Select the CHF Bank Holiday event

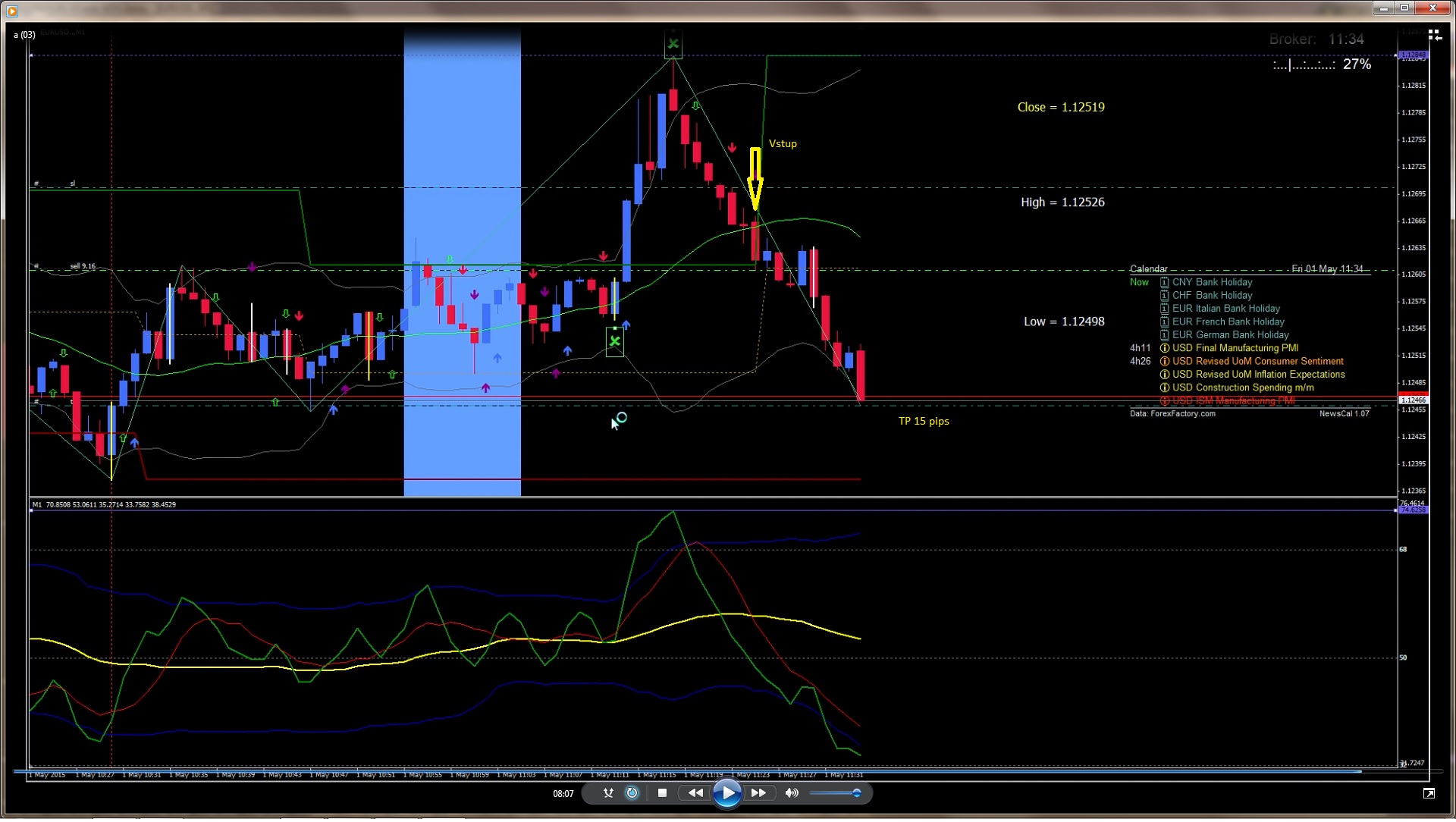click(1212, 296)
